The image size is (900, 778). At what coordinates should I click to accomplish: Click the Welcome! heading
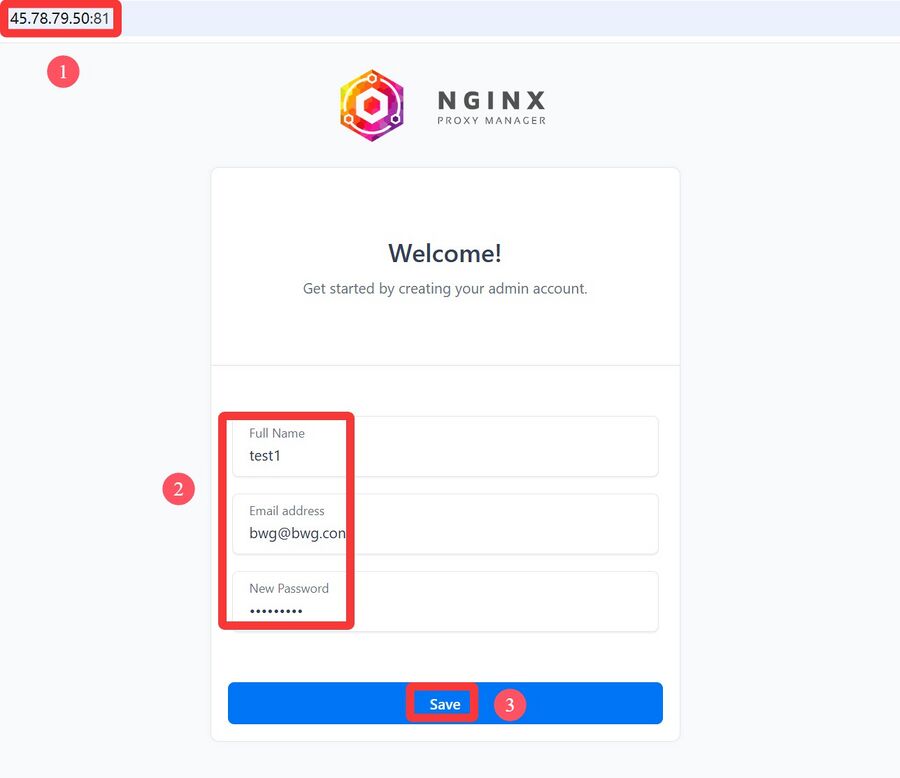pos(445,253)
